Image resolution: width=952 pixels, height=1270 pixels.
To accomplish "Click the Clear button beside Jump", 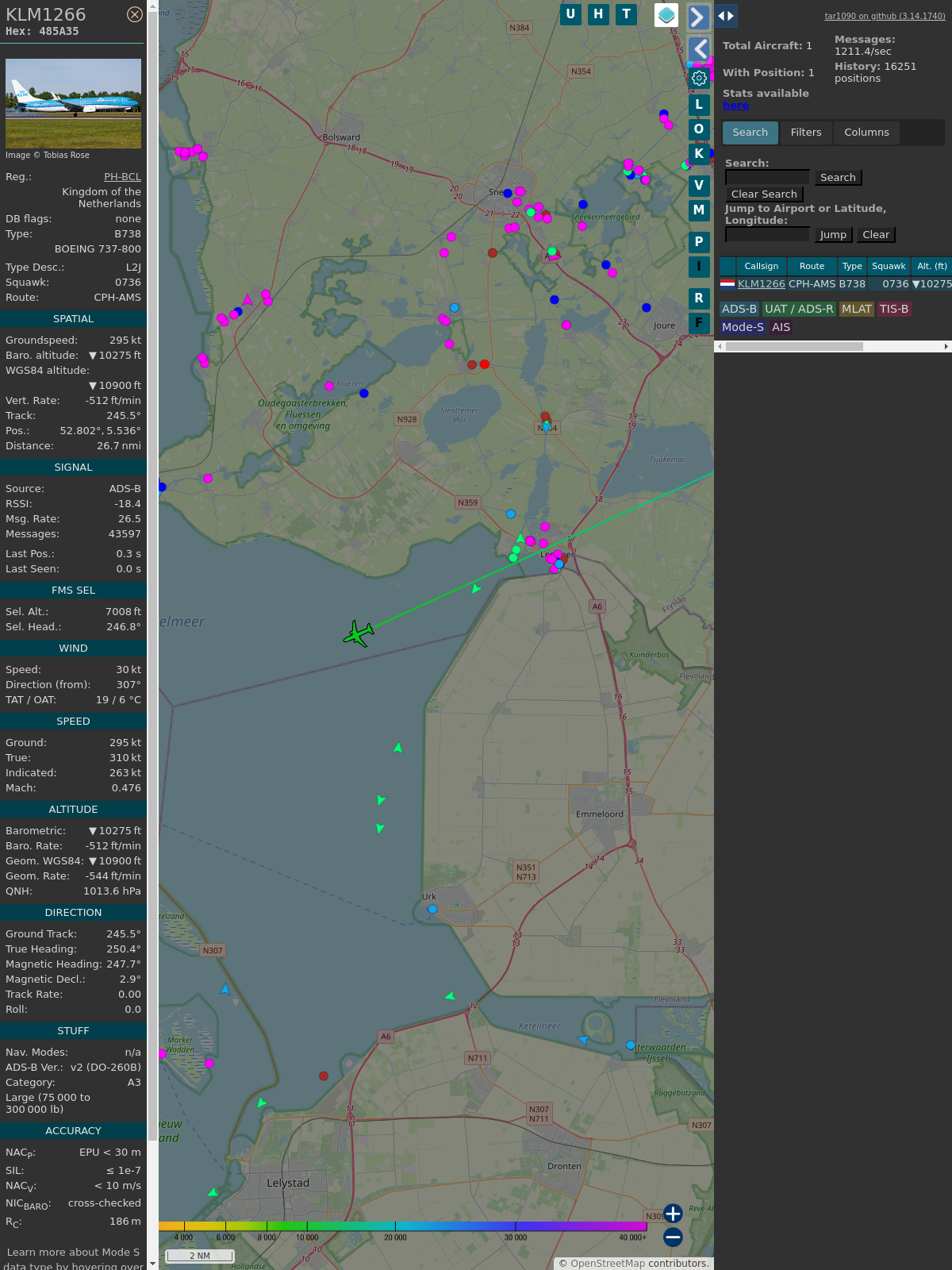I will (x=876, y=235).
